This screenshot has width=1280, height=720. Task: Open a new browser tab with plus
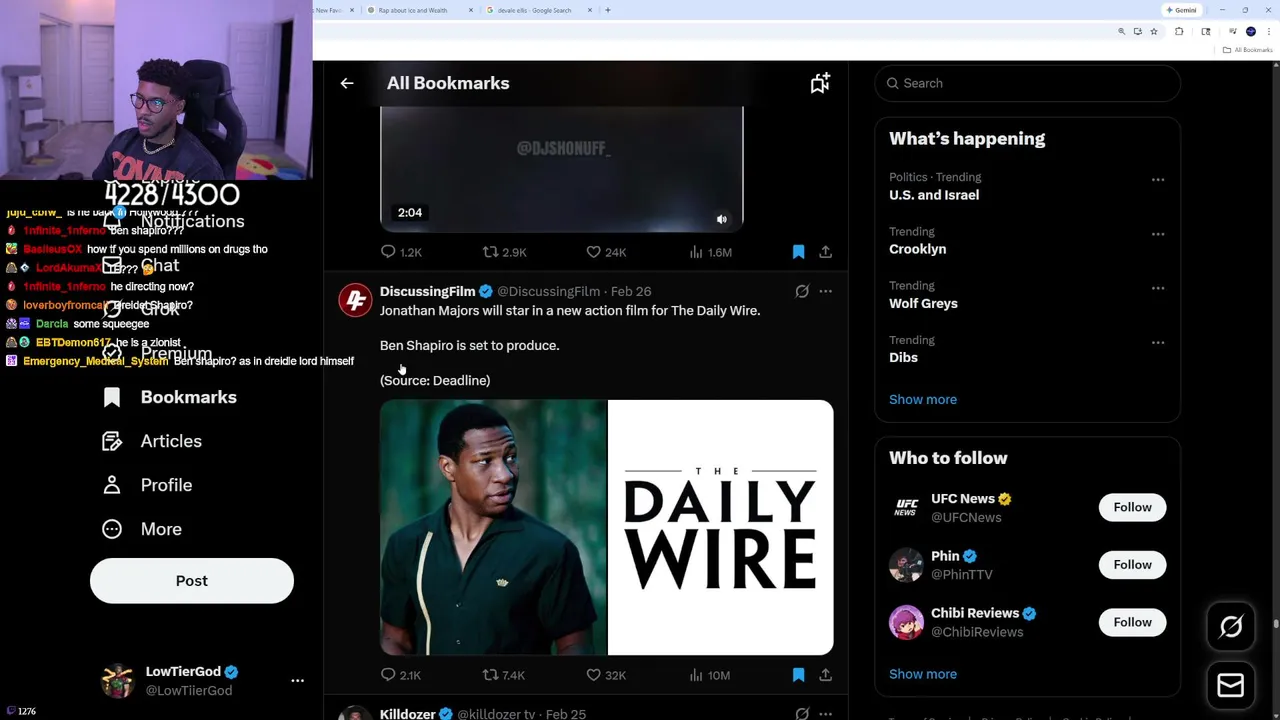tap(608, 10)
